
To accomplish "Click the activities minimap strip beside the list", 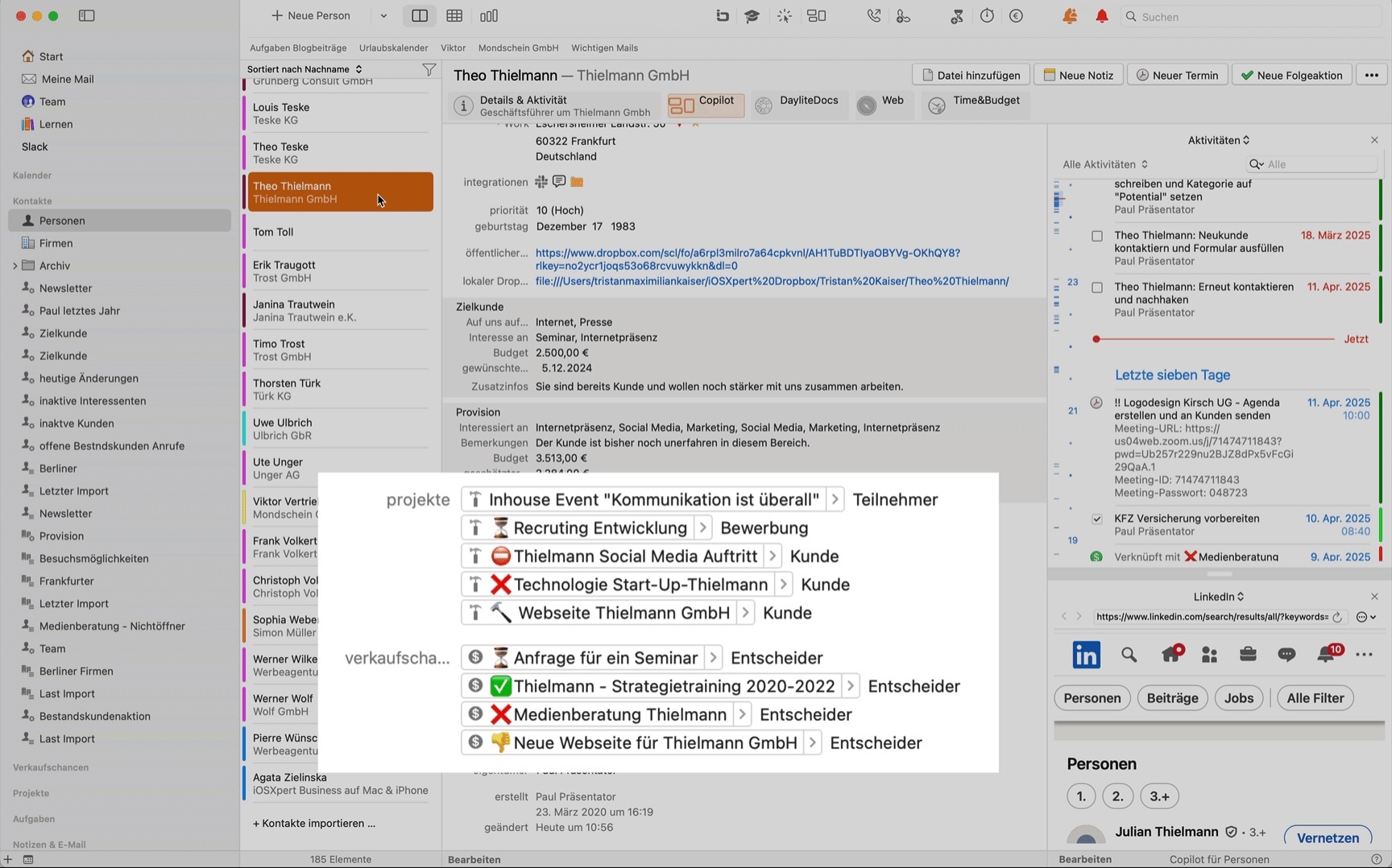I will click(x=1058, y=370).
